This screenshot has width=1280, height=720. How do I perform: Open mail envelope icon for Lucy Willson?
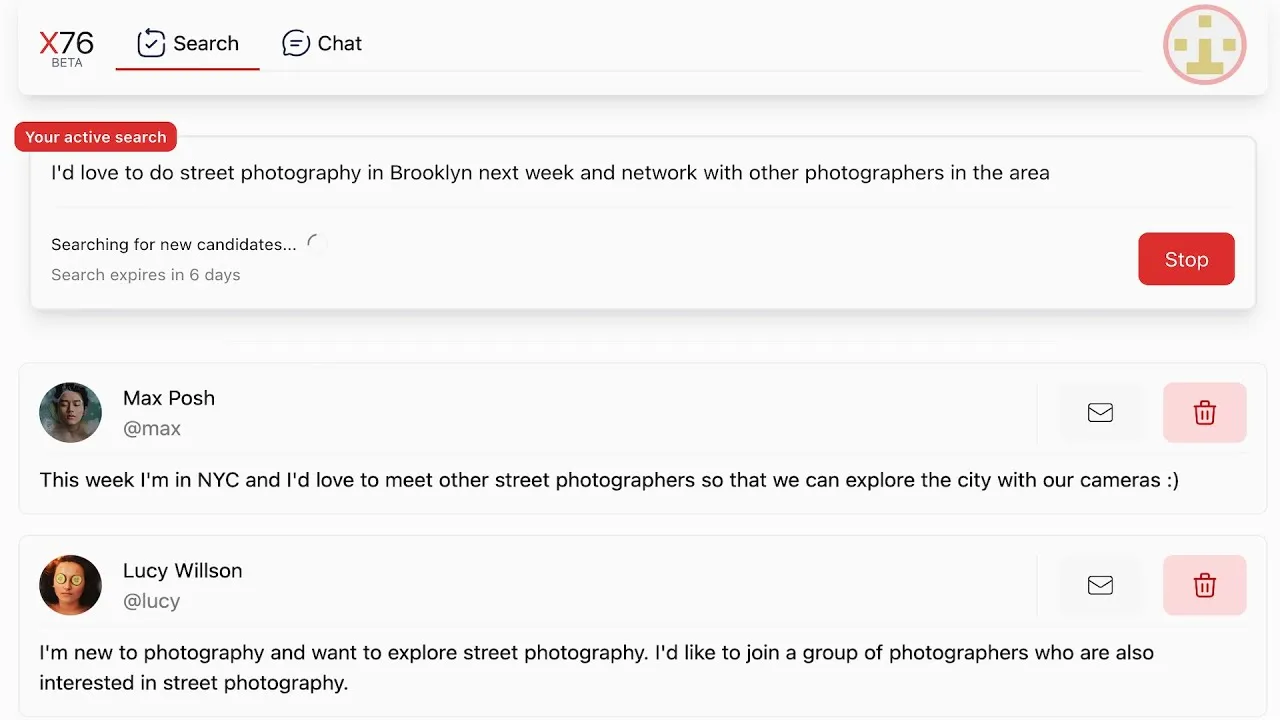click(x=1100, y=585)
